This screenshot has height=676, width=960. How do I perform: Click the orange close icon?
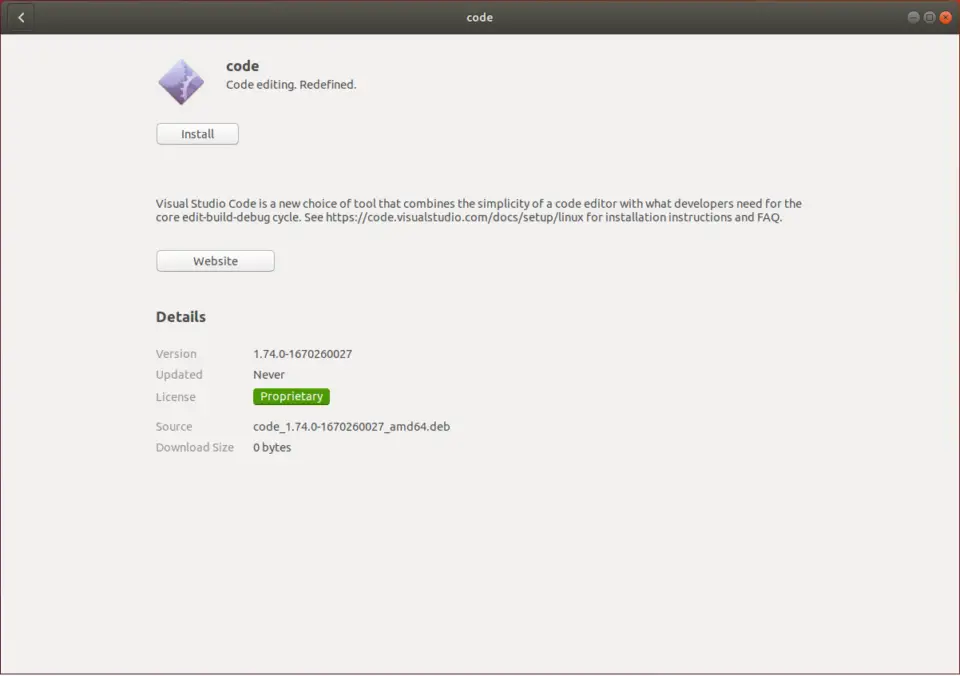(x=945, y=17)
